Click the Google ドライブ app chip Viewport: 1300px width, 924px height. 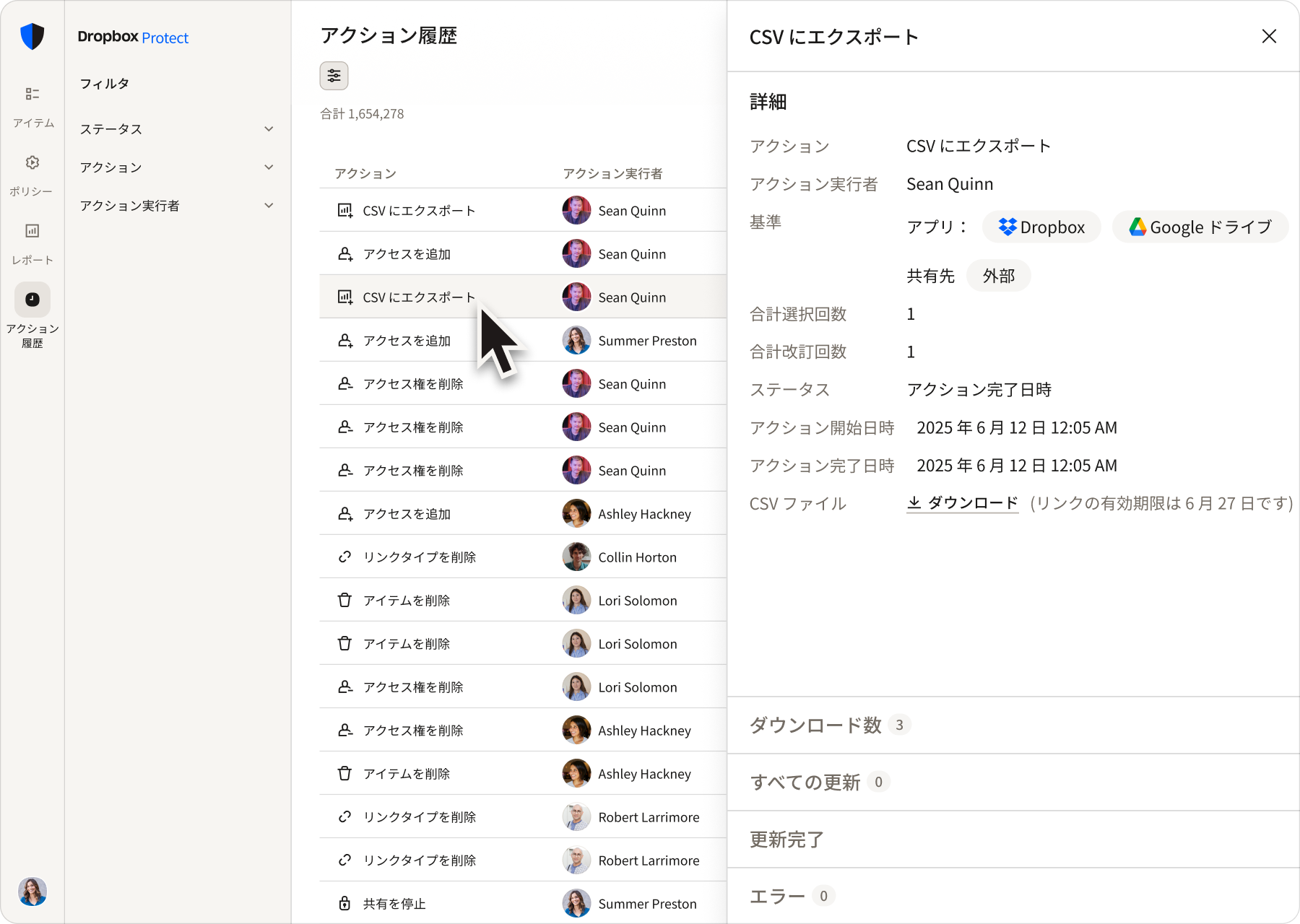1200,227
